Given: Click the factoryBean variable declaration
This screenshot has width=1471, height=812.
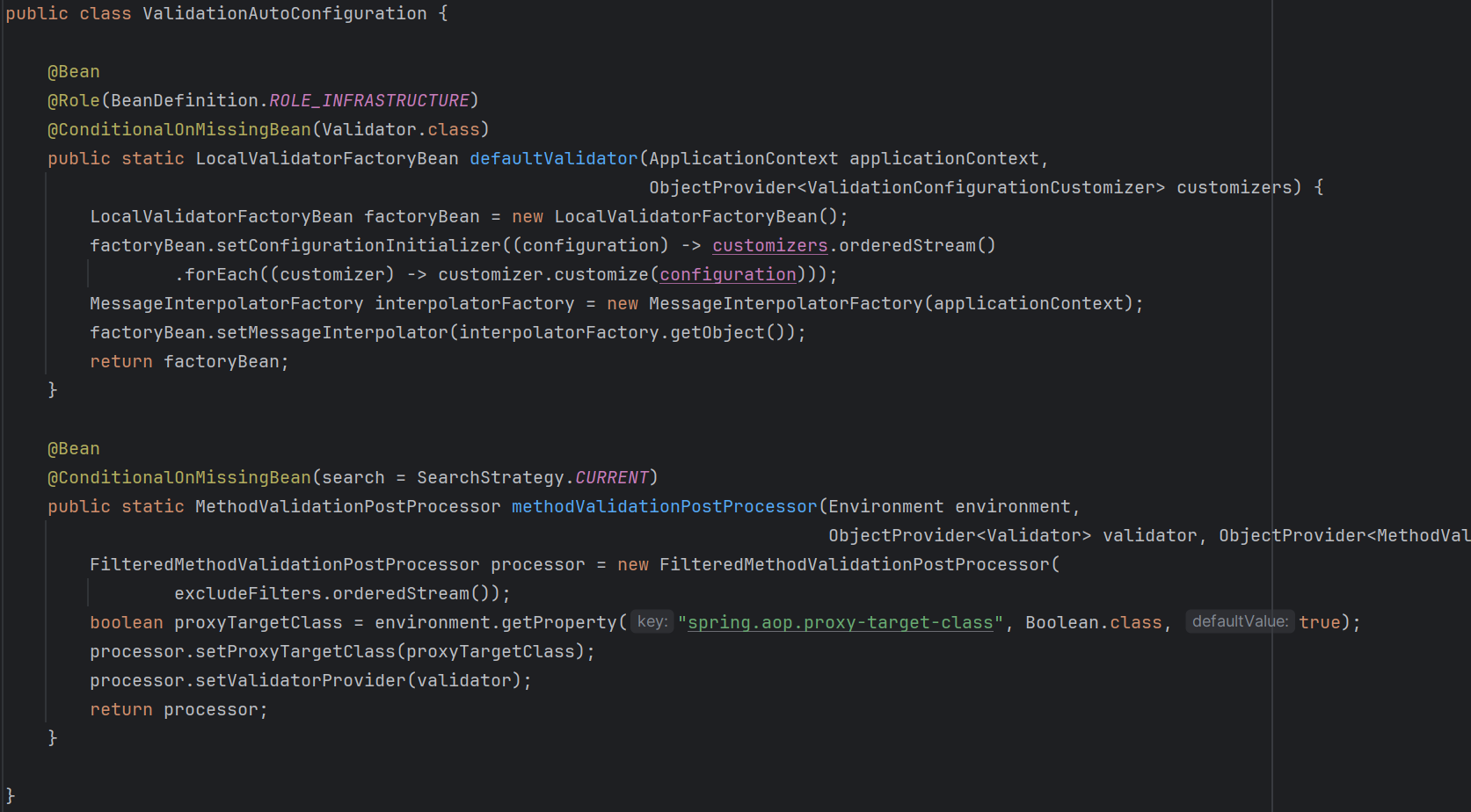Looking at the screenshot, I should [x=422, y=216].
